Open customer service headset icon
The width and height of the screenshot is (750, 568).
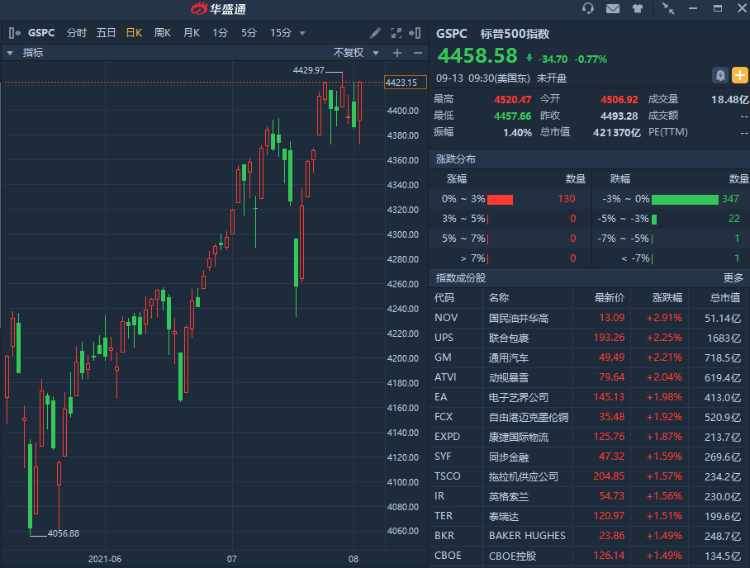[x=587, y=9]
